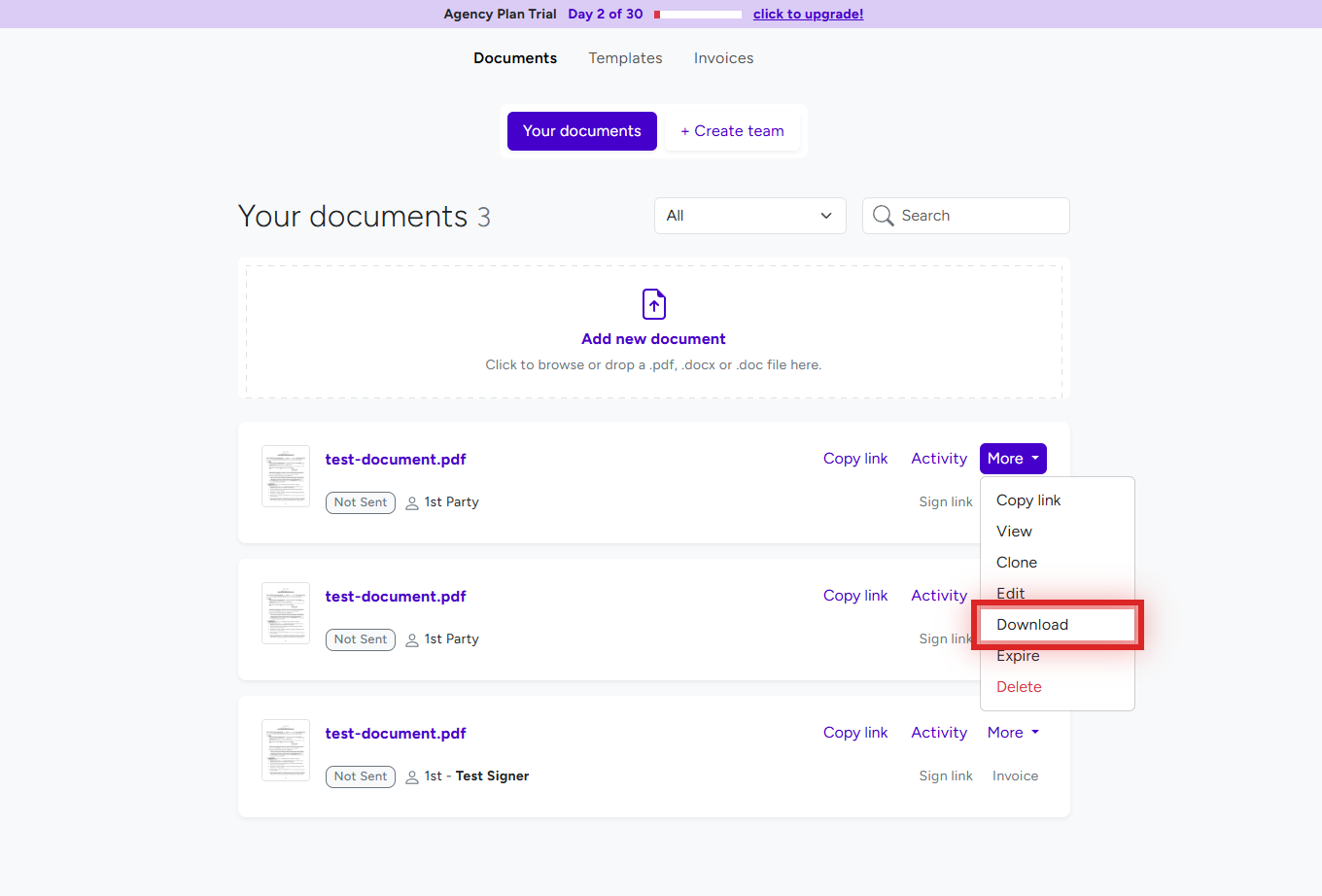
Task: Click the upload arrow icon above Add new document
Action: coord(653,303)
